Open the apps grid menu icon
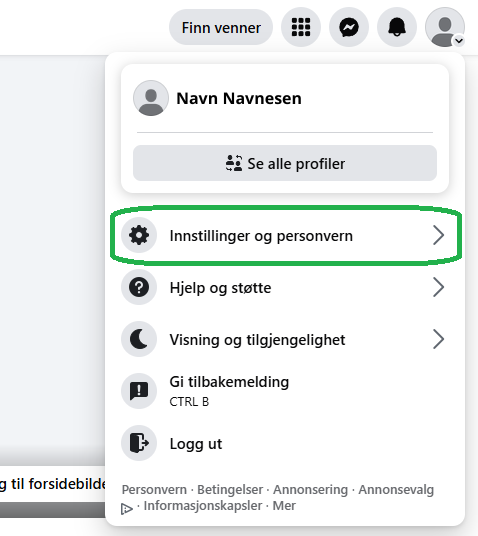 301,27
